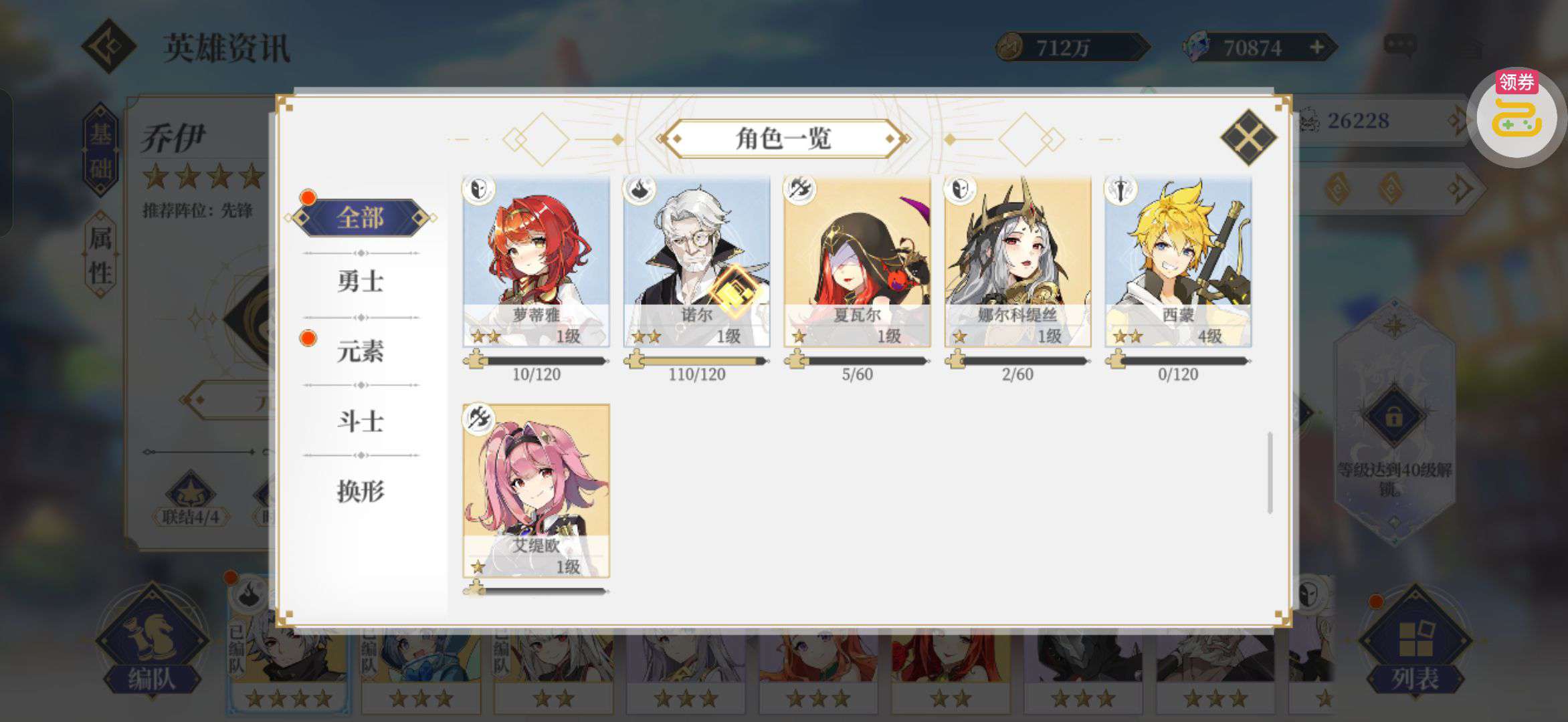Switch to the 斗士 filter
1568x722 pixels.
(x=361, y=421)
